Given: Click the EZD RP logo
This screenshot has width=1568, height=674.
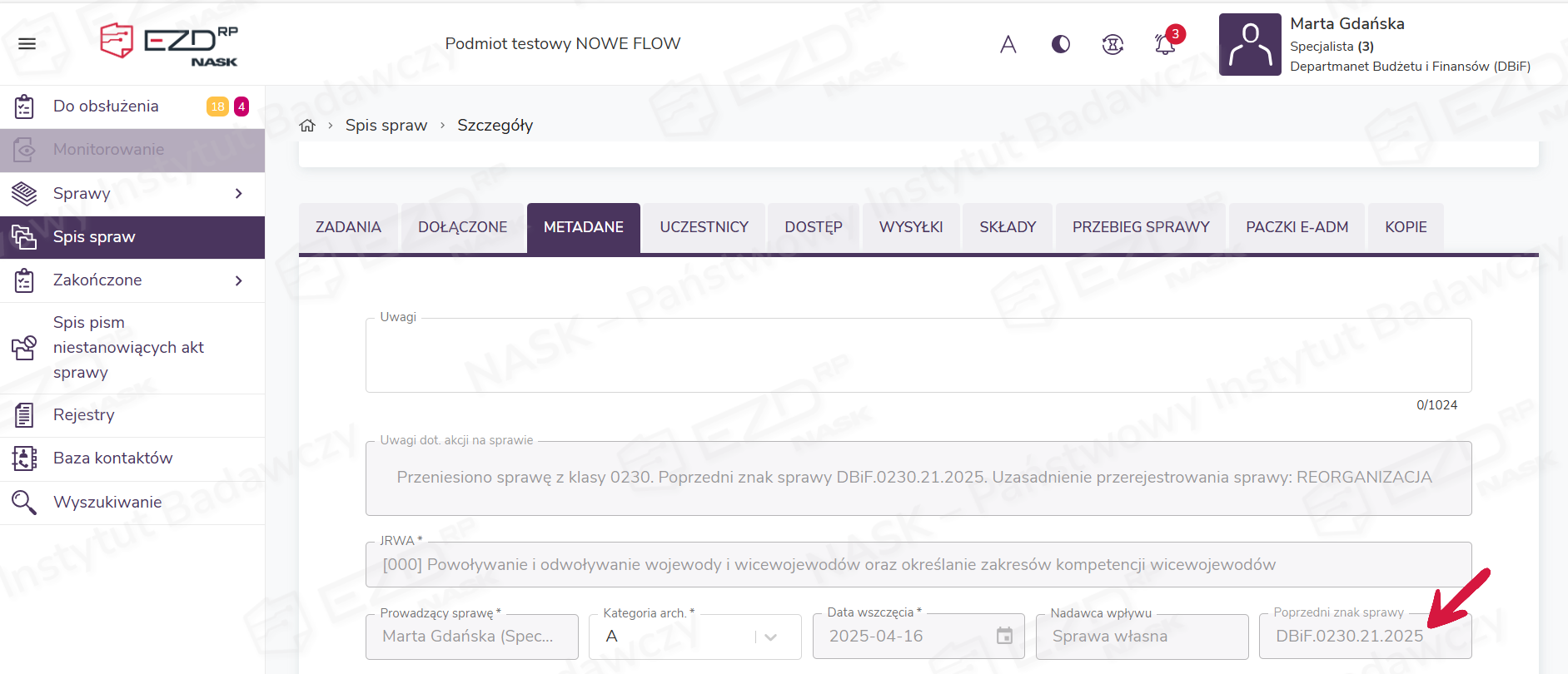Looking at the screenshot, I should 169,43.
